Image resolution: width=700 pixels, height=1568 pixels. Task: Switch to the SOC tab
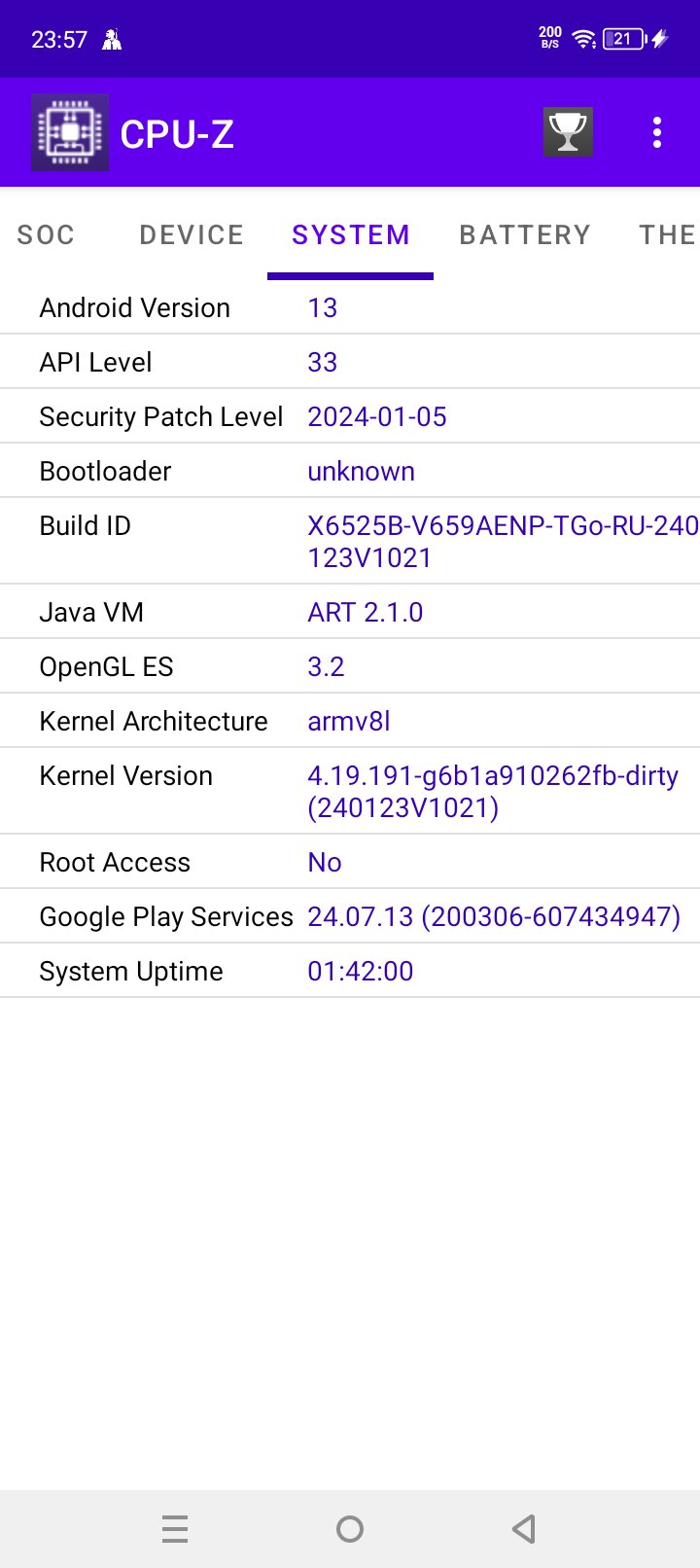46,234
